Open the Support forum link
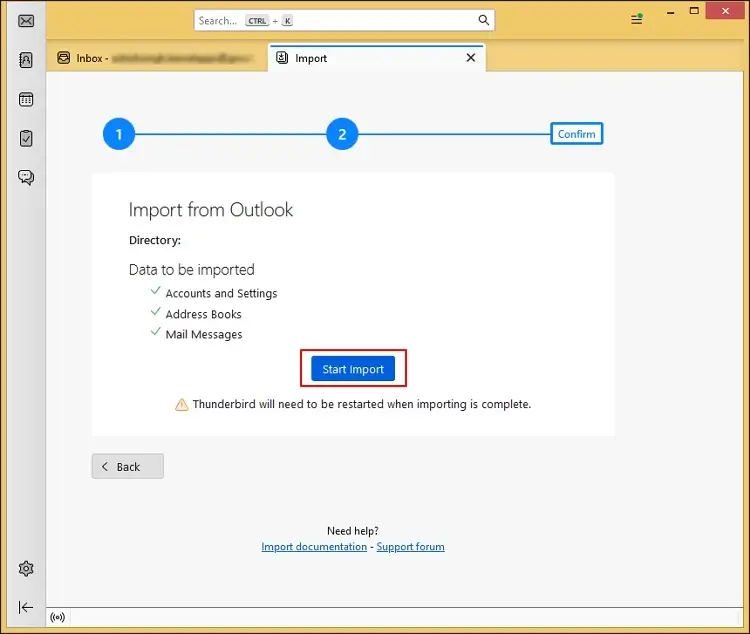This screenshot has height=634, width=750. click(x=410, y=546)
